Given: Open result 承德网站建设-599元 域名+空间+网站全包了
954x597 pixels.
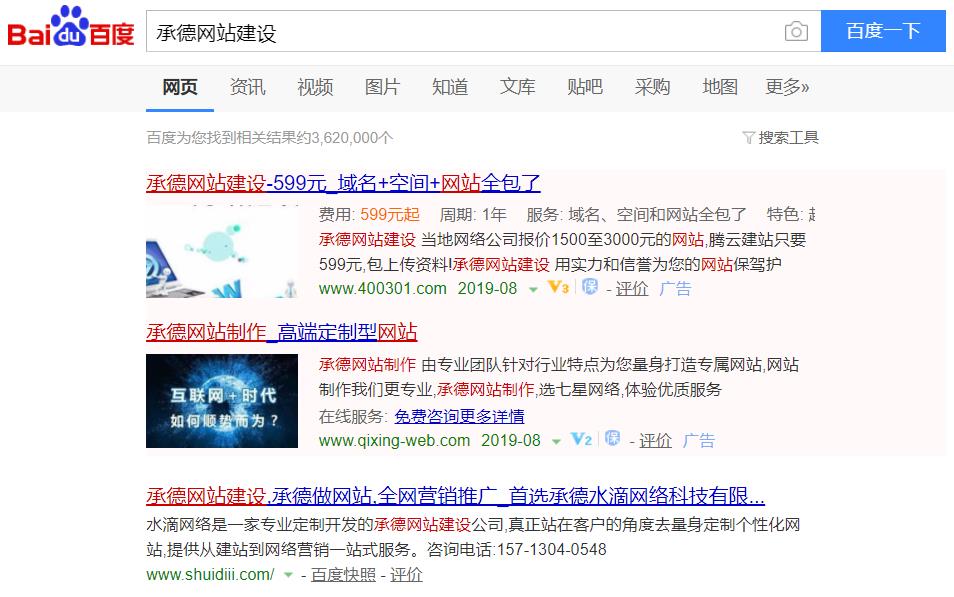Looking at the screenshot, I should (343, 183).
